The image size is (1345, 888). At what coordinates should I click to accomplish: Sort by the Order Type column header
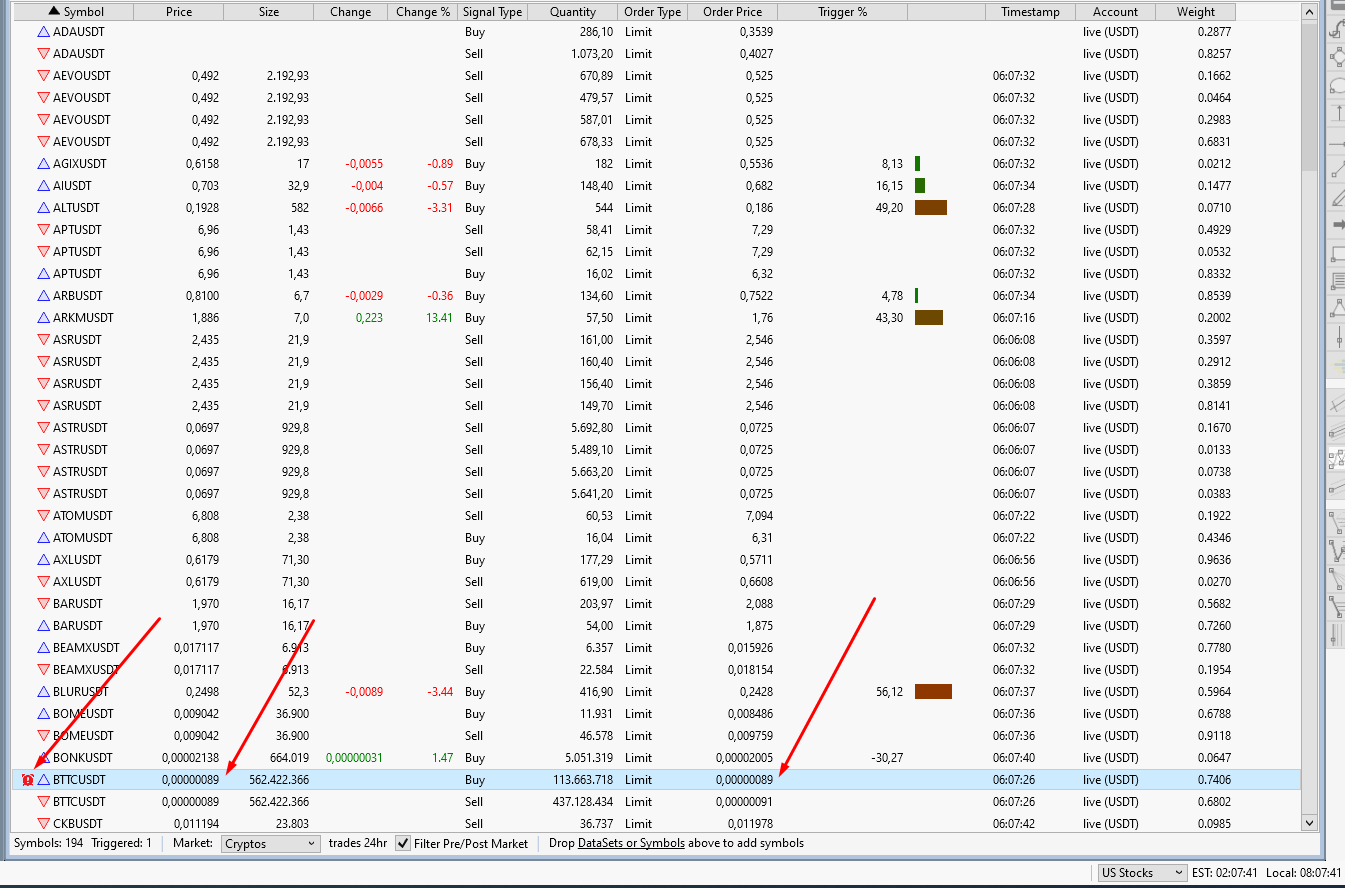click(x=653, y=12)
